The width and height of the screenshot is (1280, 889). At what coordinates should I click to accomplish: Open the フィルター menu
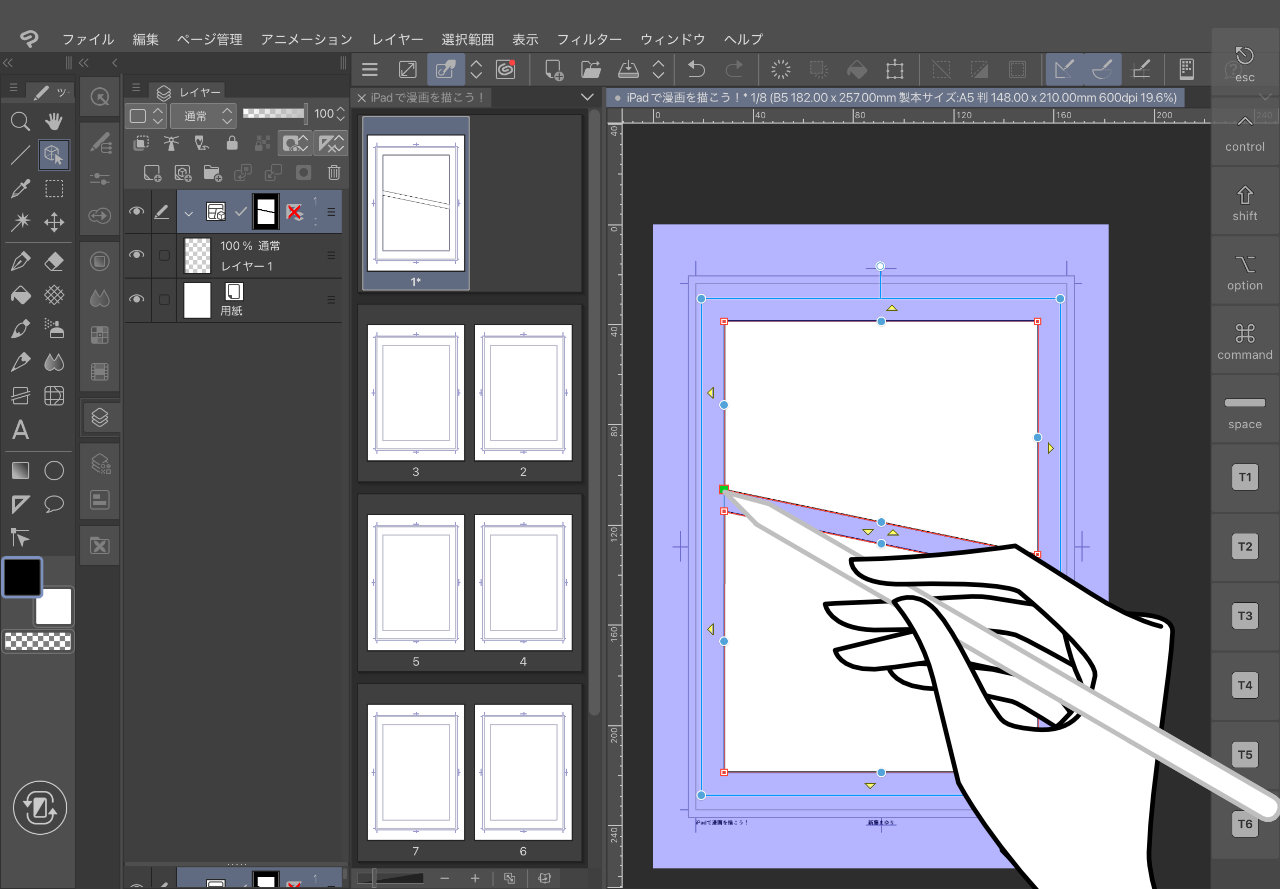[x=589, y=39]
